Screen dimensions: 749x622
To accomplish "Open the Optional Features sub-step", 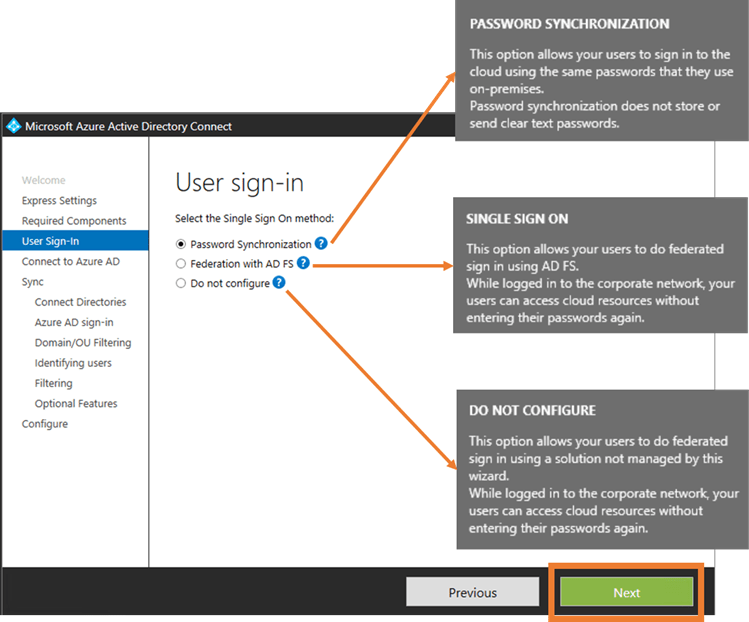I will (x=76, y=404).
